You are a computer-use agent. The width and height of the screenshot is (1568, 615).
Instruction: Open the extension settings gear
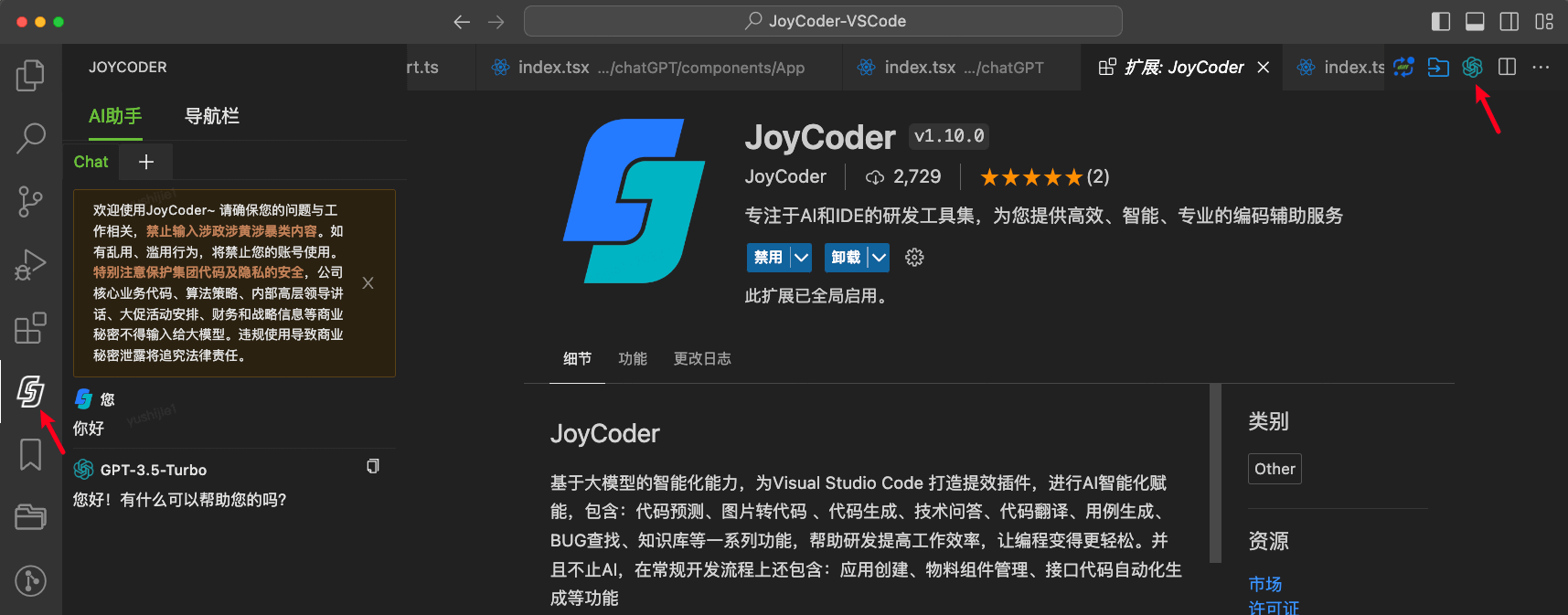point(914,258)
